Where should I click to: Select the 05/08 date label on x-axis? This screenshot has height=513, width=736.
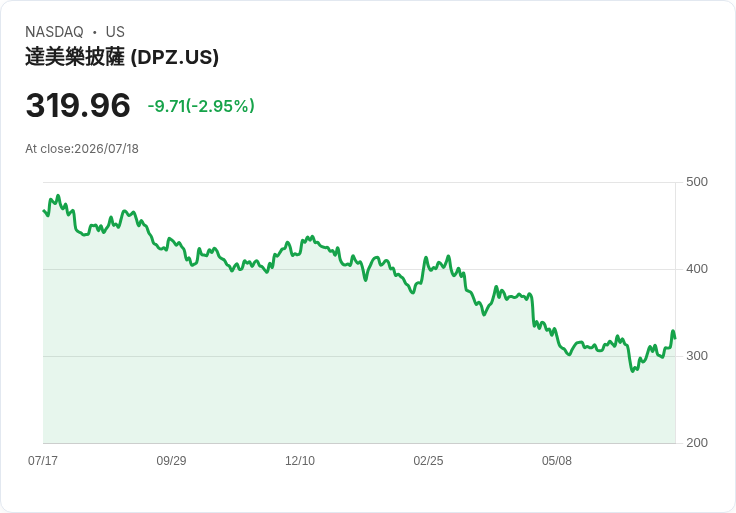click(x=557, y=461)
